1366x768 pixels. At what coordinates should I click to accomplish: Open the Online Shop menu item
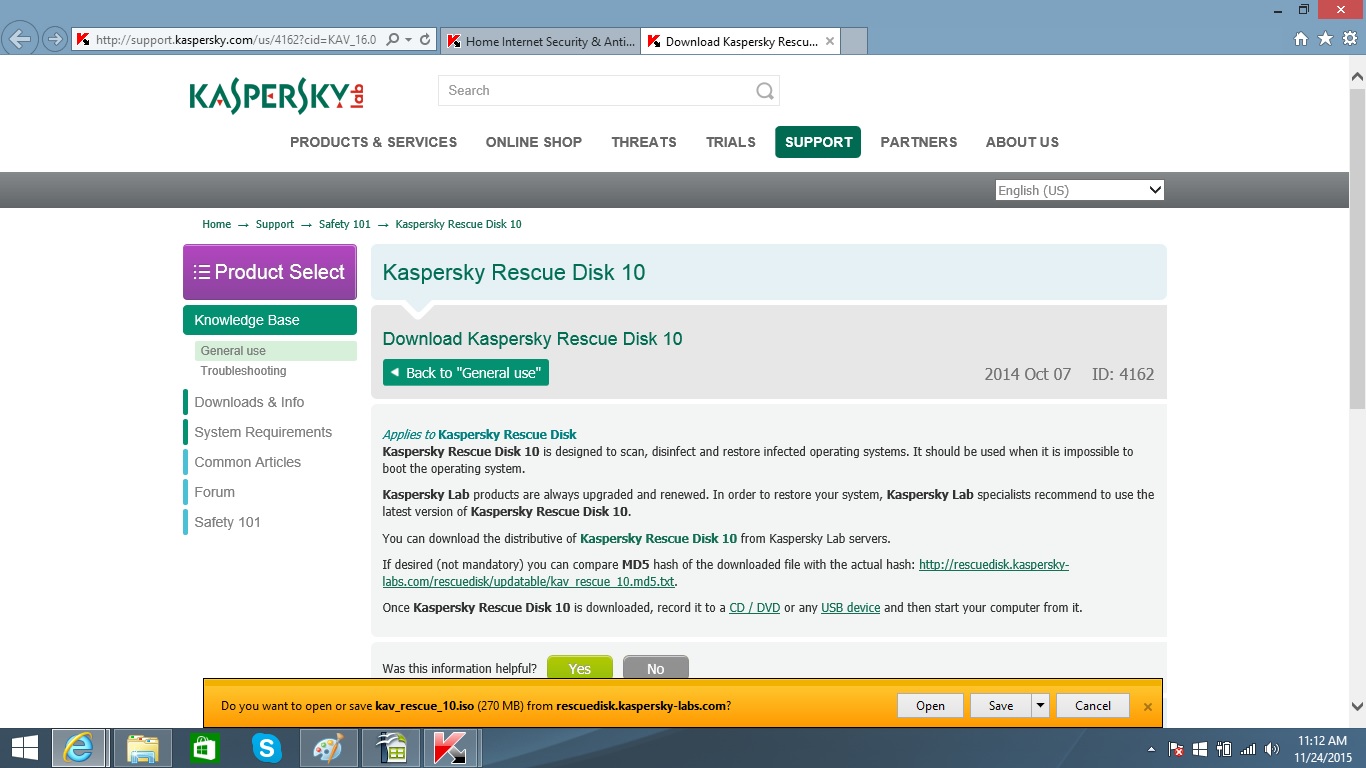pyautogui.click(x=534, y=142)
